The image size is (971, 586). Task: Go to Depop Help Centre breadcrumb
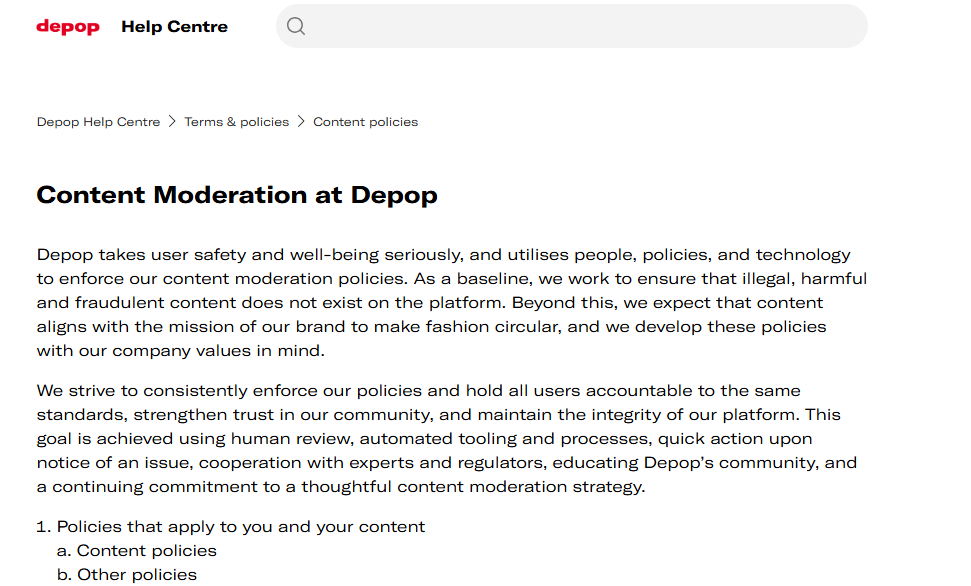(98, 122)
